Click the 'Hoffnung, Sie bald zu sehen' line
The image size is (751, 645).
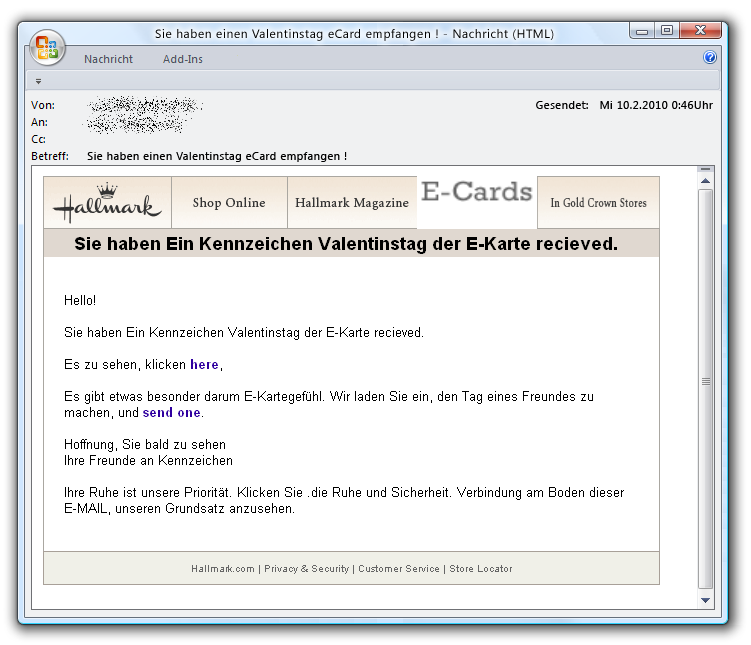coord(145,444)
